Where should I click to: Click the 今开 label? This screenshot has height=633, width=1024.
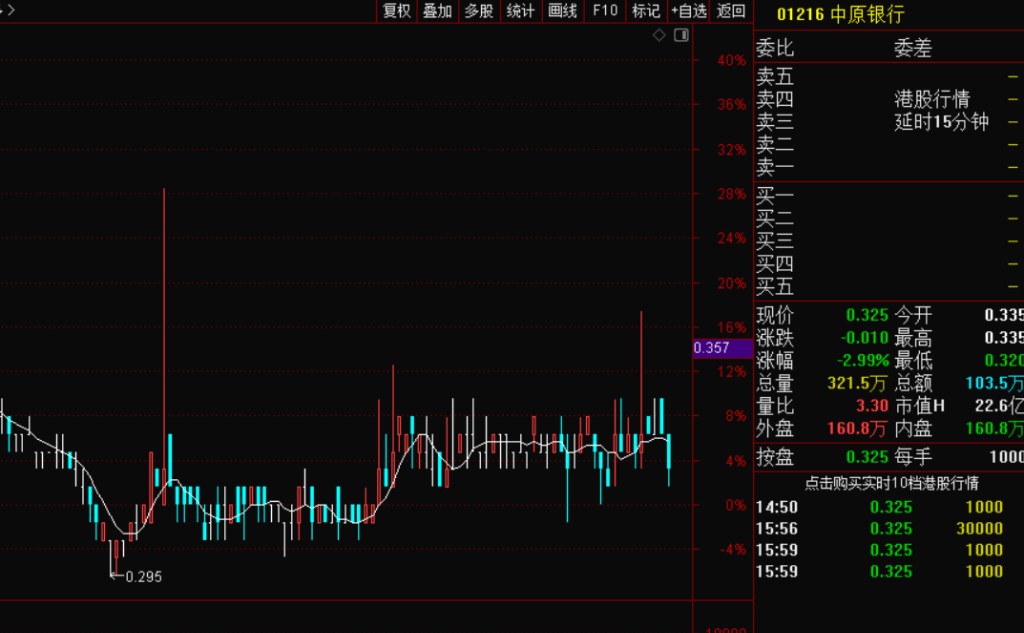913,316
